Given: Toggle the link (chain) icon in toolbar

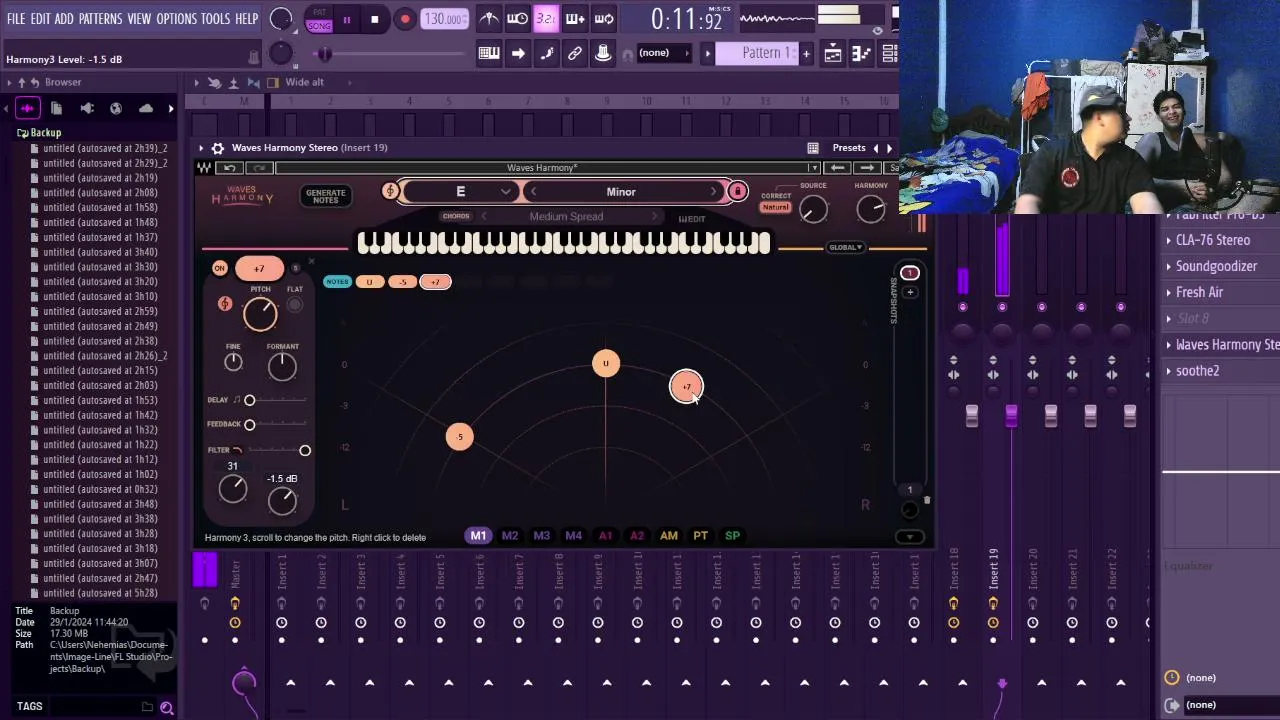Looking at the screenshot, I should click(x=575, y=54).
